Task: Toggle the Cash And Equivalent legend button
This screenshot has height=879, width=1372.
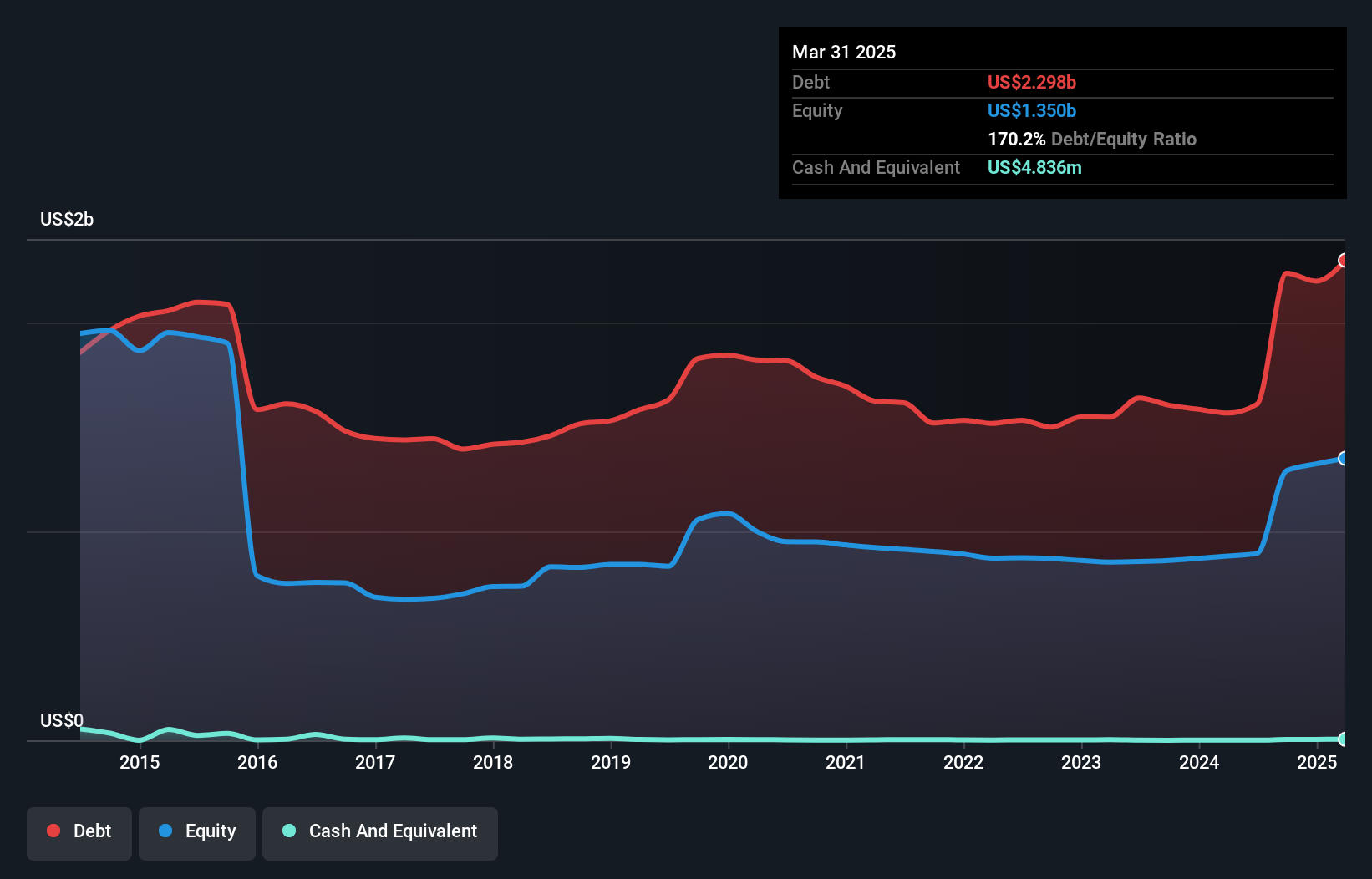Action: [380, 833]
